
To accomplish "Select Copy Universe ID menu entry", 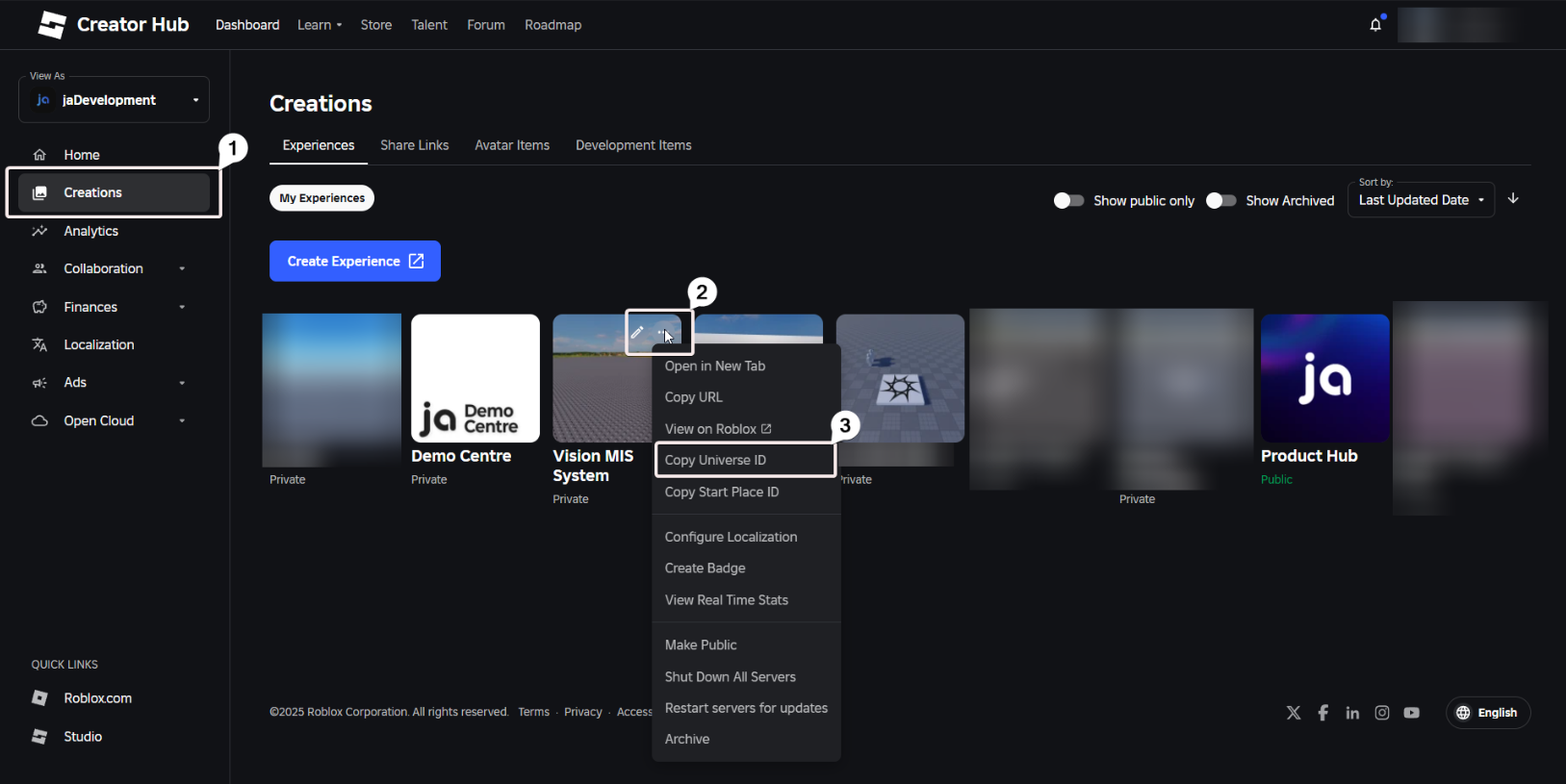I will pos(746,460).
